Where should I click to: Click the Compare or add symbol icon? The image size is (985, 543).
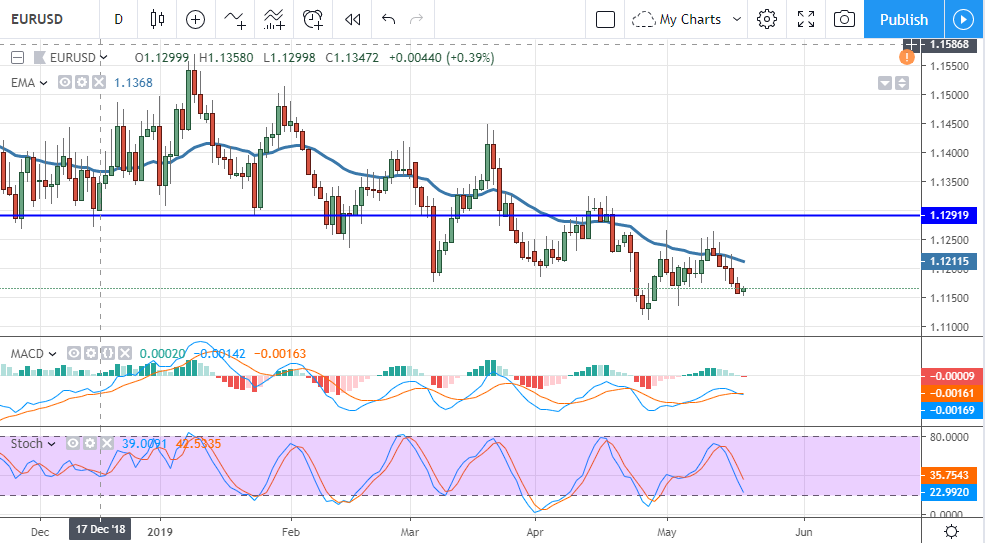pyautogui.click(x=195, y=19)
